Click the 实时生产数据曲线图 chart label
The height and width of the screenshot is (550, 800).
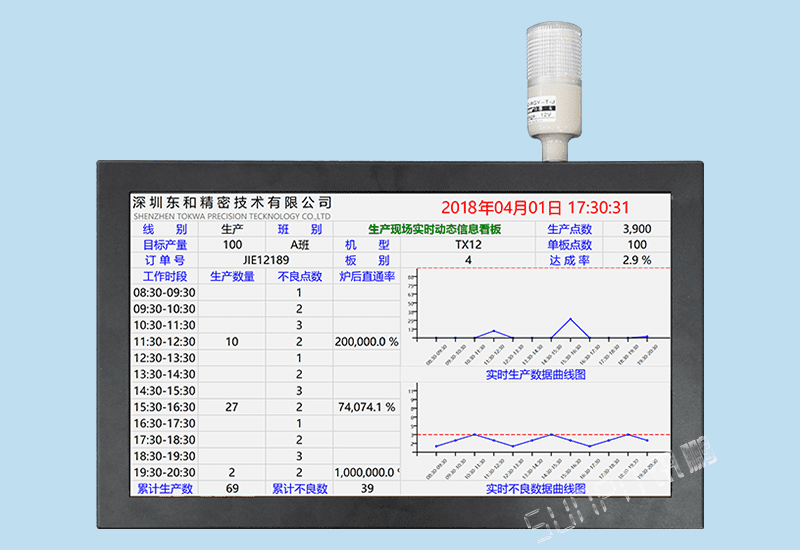(x=535, y=375)
